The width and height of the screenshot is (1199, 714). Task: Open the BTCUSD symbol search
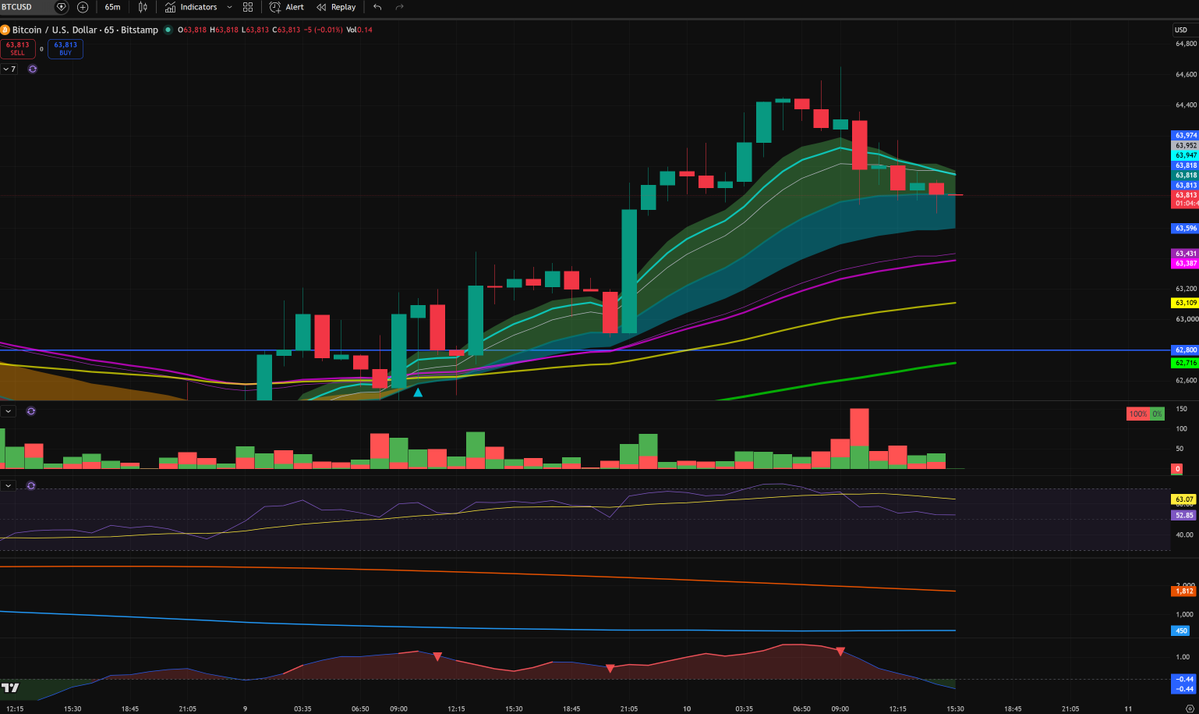(17, 7)
